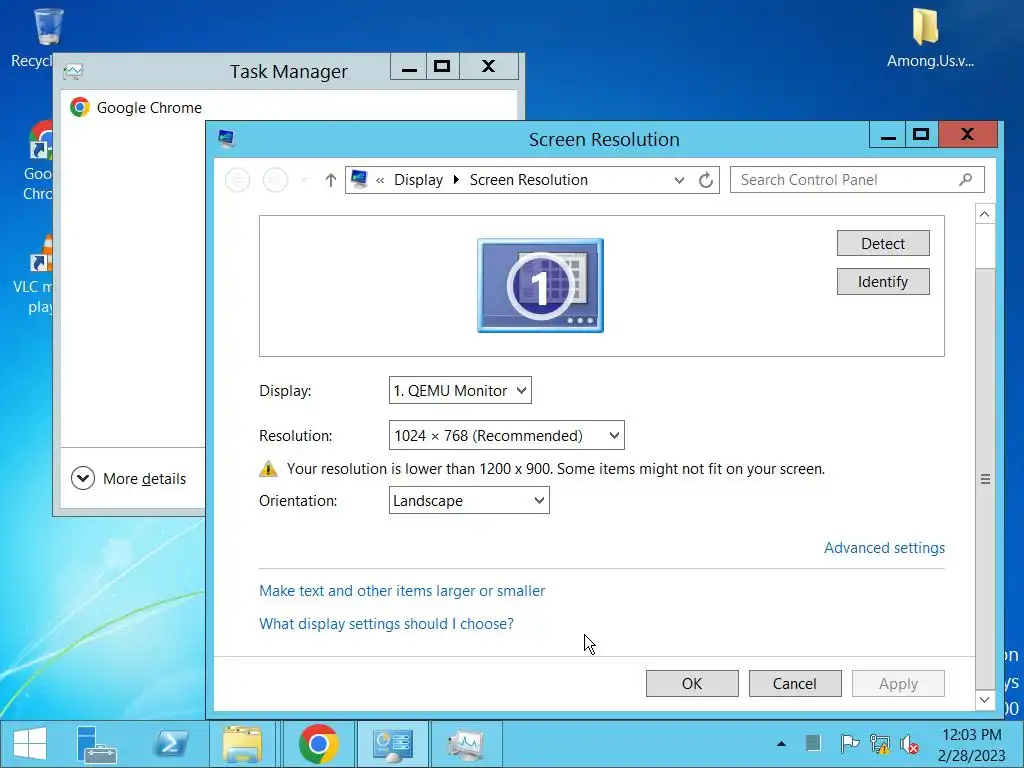Click the Forward navigation arrow
Viewport: 1024px width, 768px height.
click(275, 180)
